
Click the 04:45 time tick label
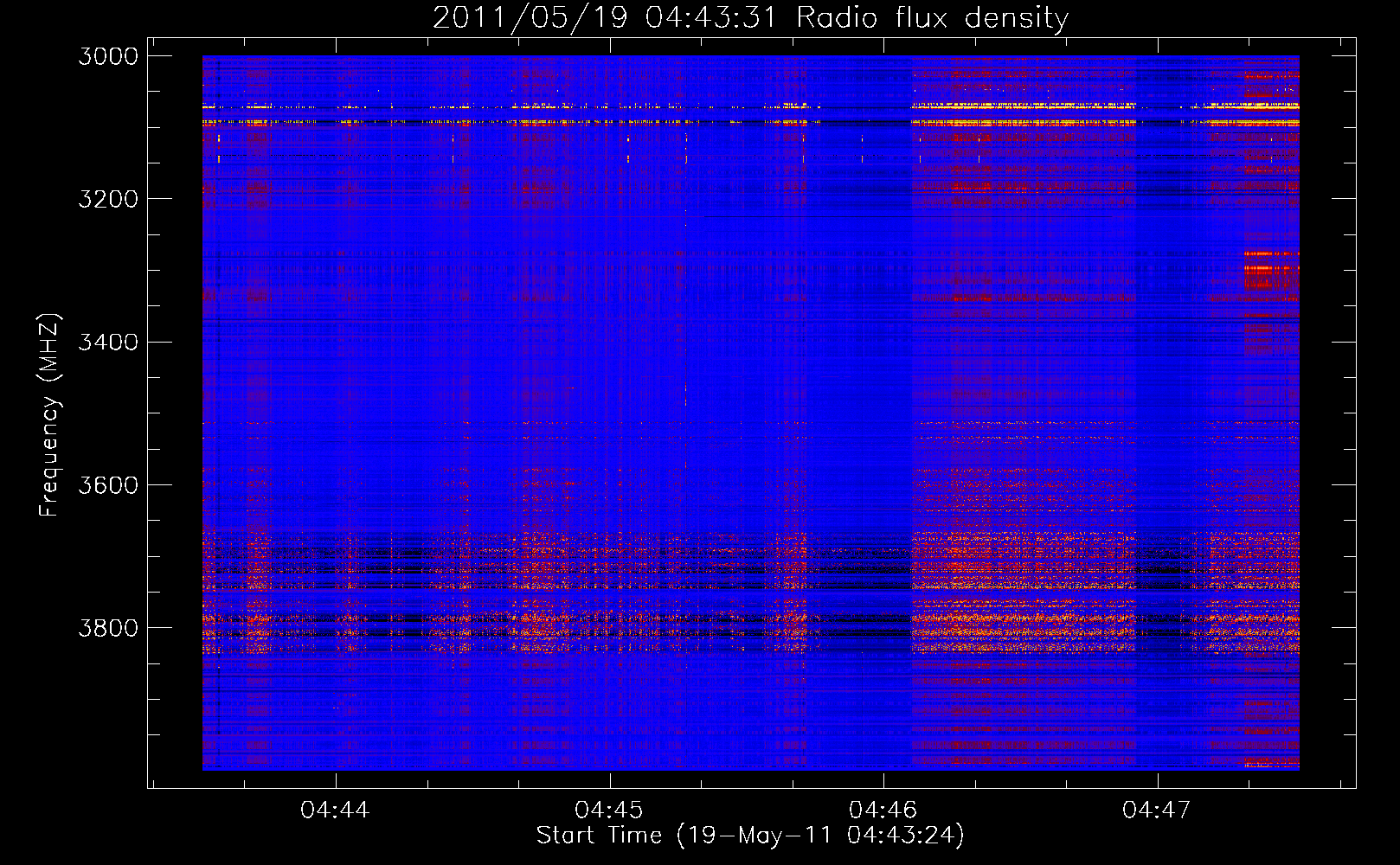click(x=609, y=810)
